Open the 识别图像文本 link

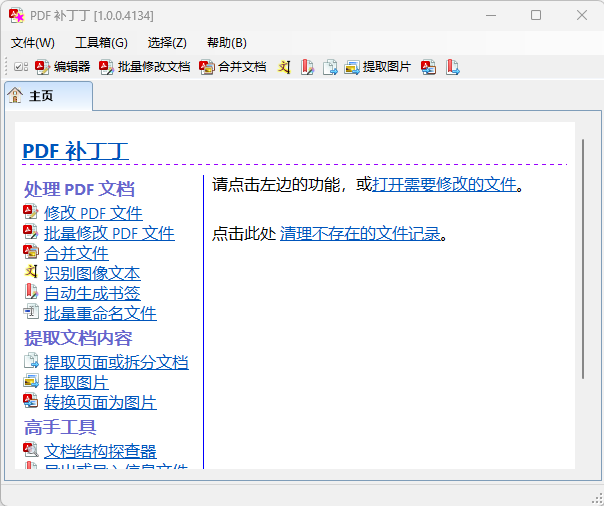(92, 273)
